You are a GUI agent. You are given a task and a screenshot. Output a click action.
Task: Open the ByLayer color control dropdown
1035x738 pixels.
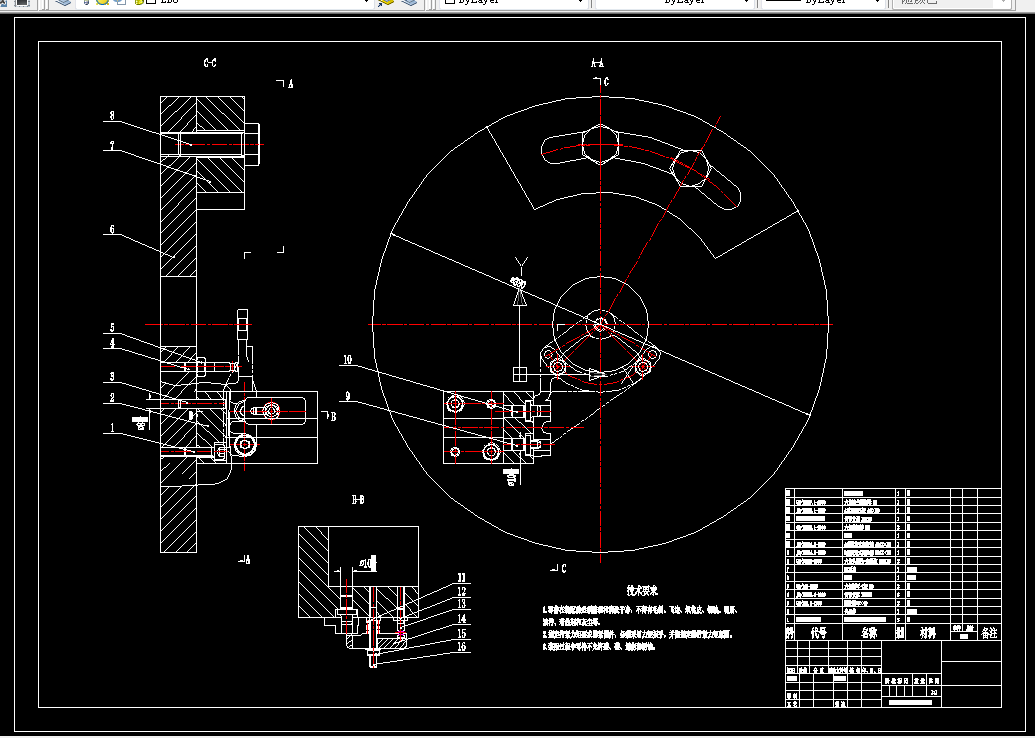point(514,2)
